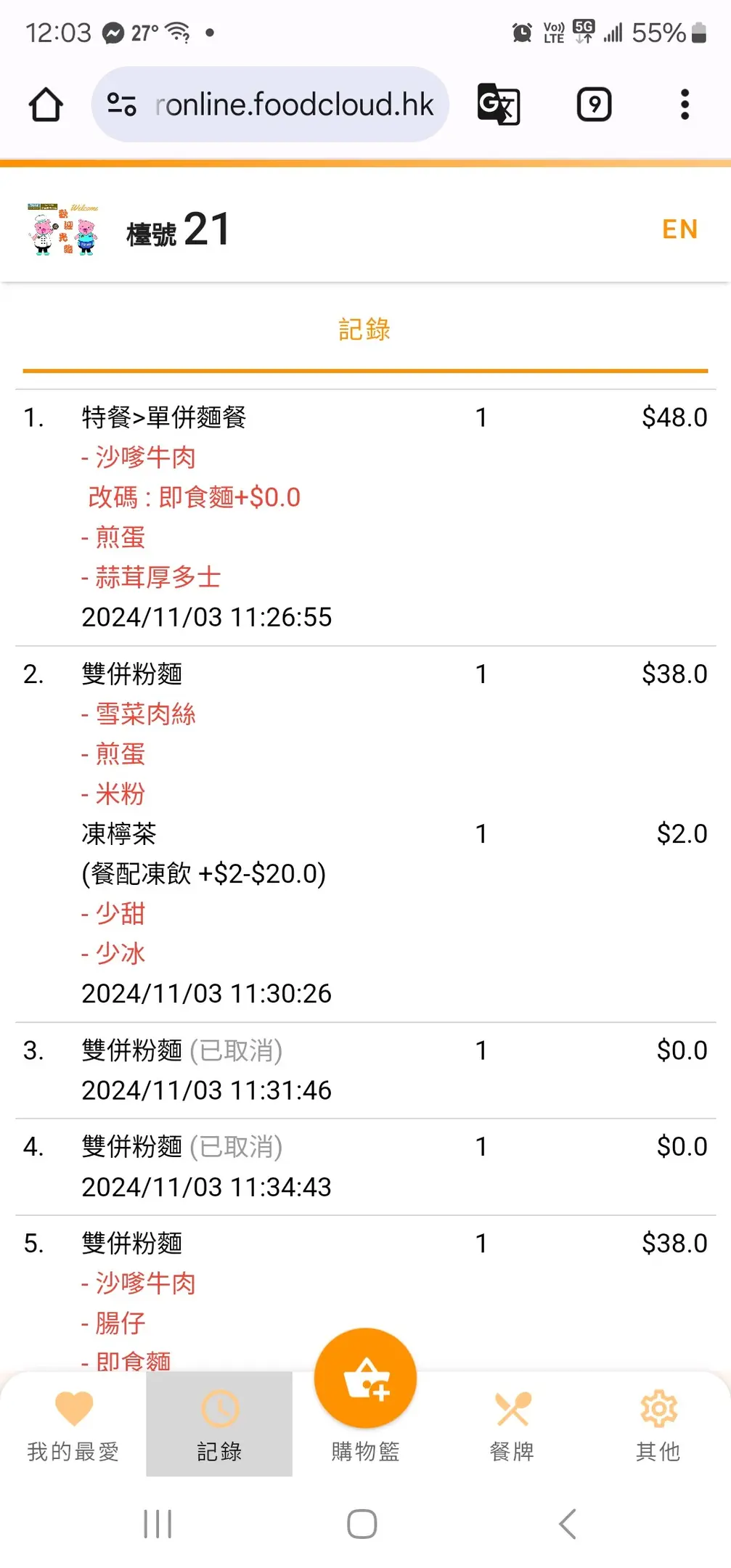
Task: Open the 購物籃 shopping basket button
Action: [x=365, y=1379]
